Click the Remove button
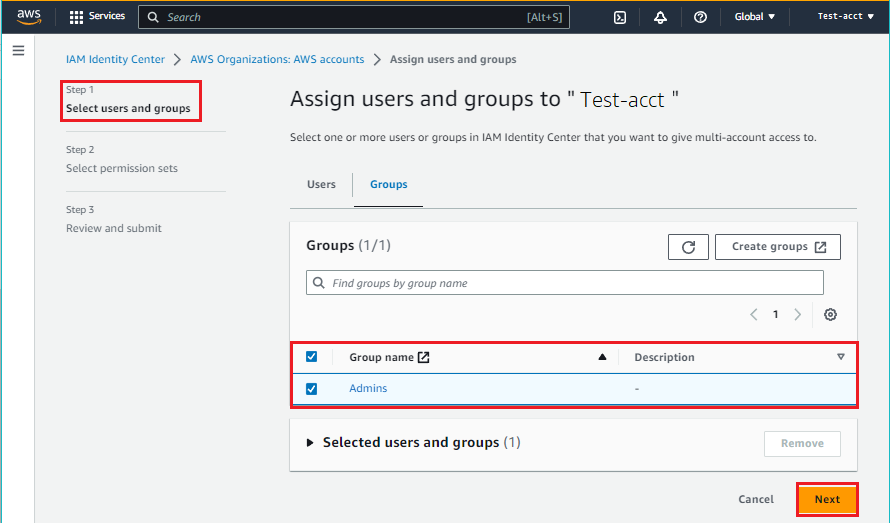The image size is (890, 523). coord(802,443)
